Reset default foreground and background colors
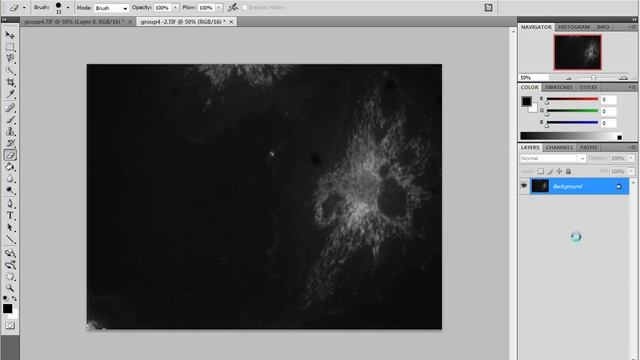The image size is (640, 360). click(x=5, y=298)
